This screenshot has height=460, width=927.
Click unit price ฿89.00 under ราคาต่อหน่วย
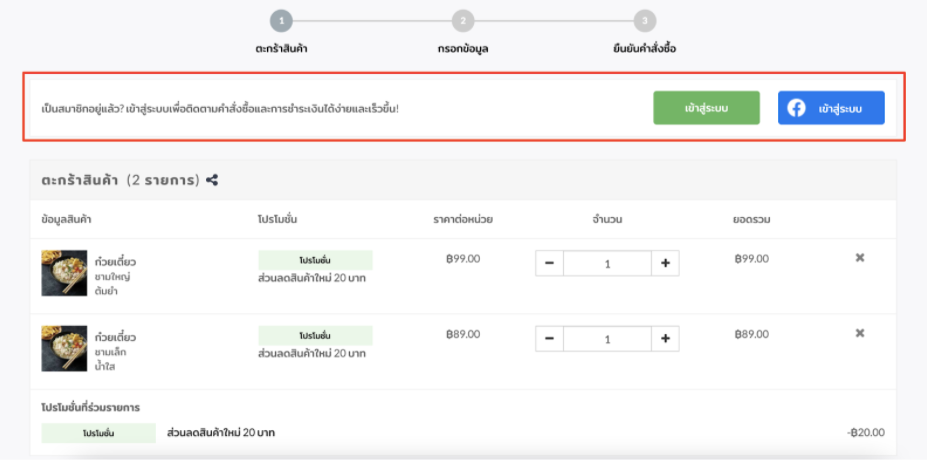click(x=463, y=334)
